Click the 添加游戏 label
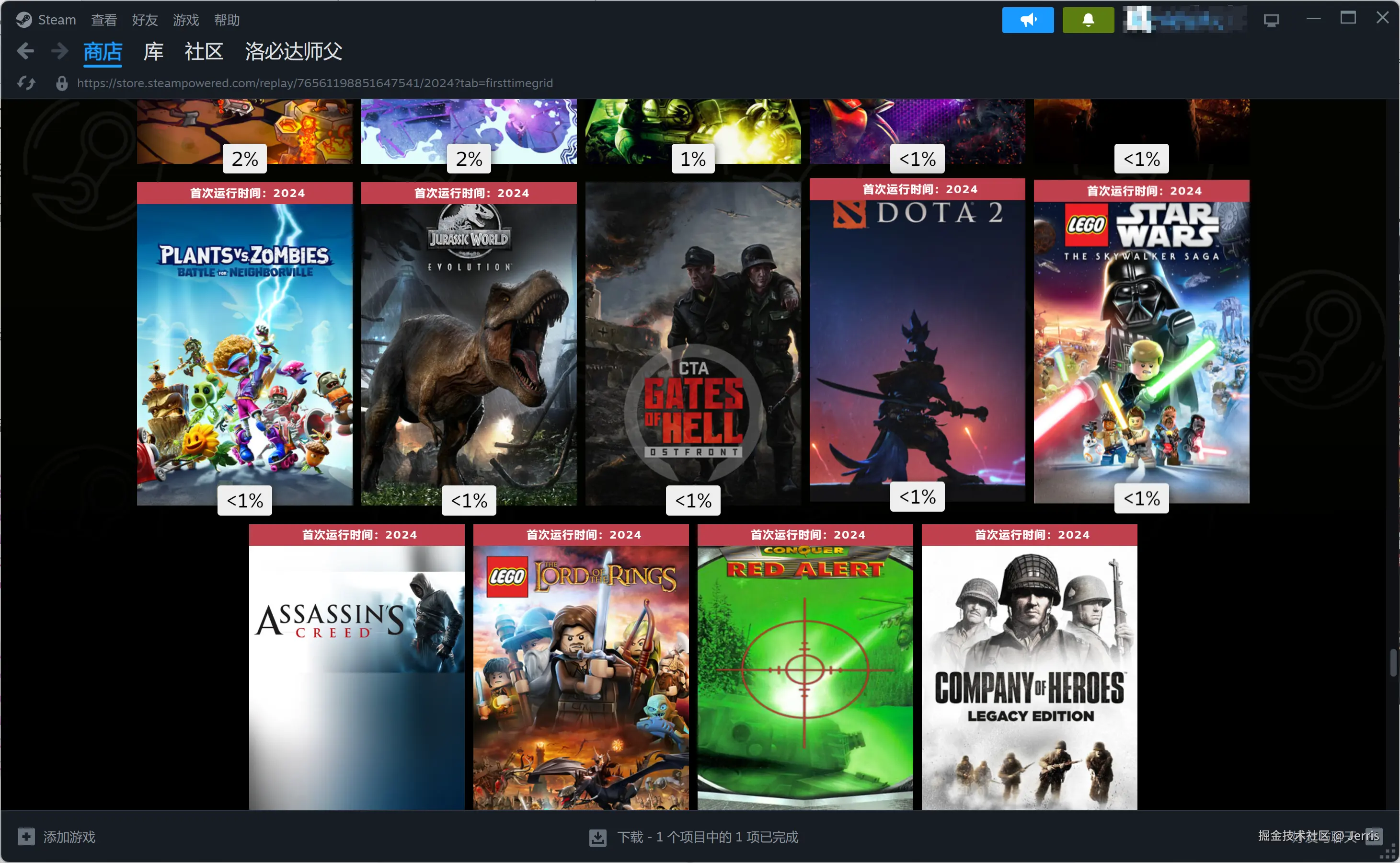This screenshot has width=1400, height=863. point(69,837)
